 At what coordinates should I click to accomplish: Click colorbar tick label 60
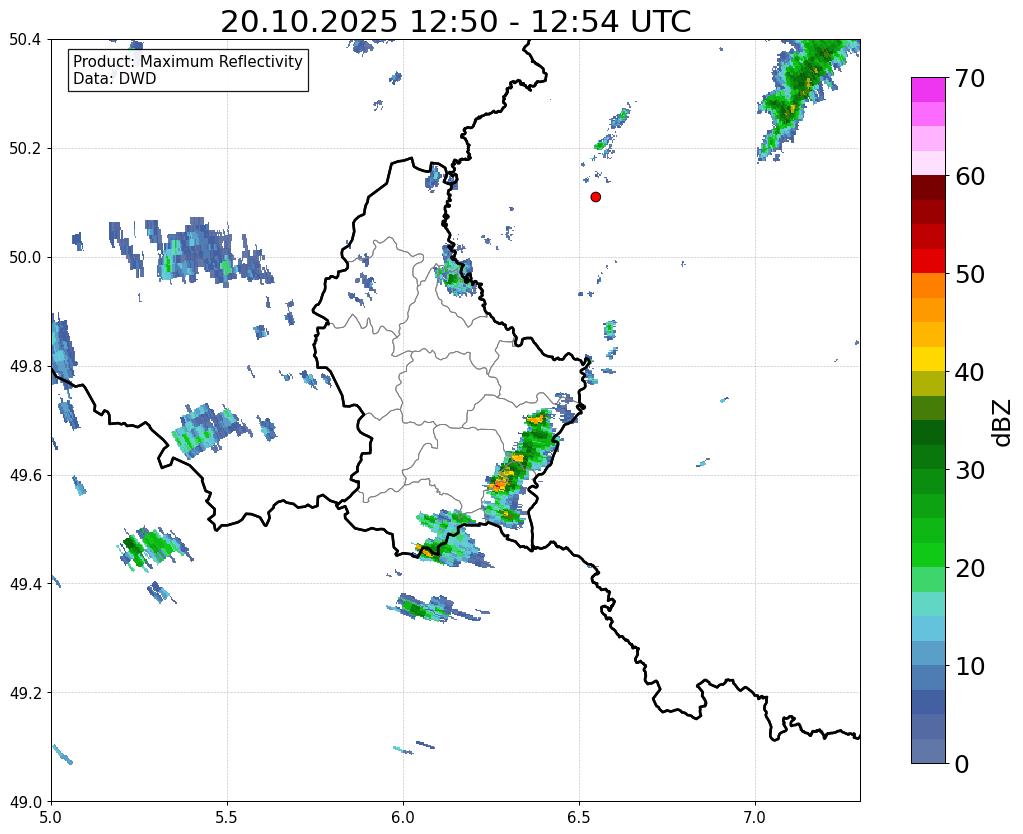pos(968,176)
